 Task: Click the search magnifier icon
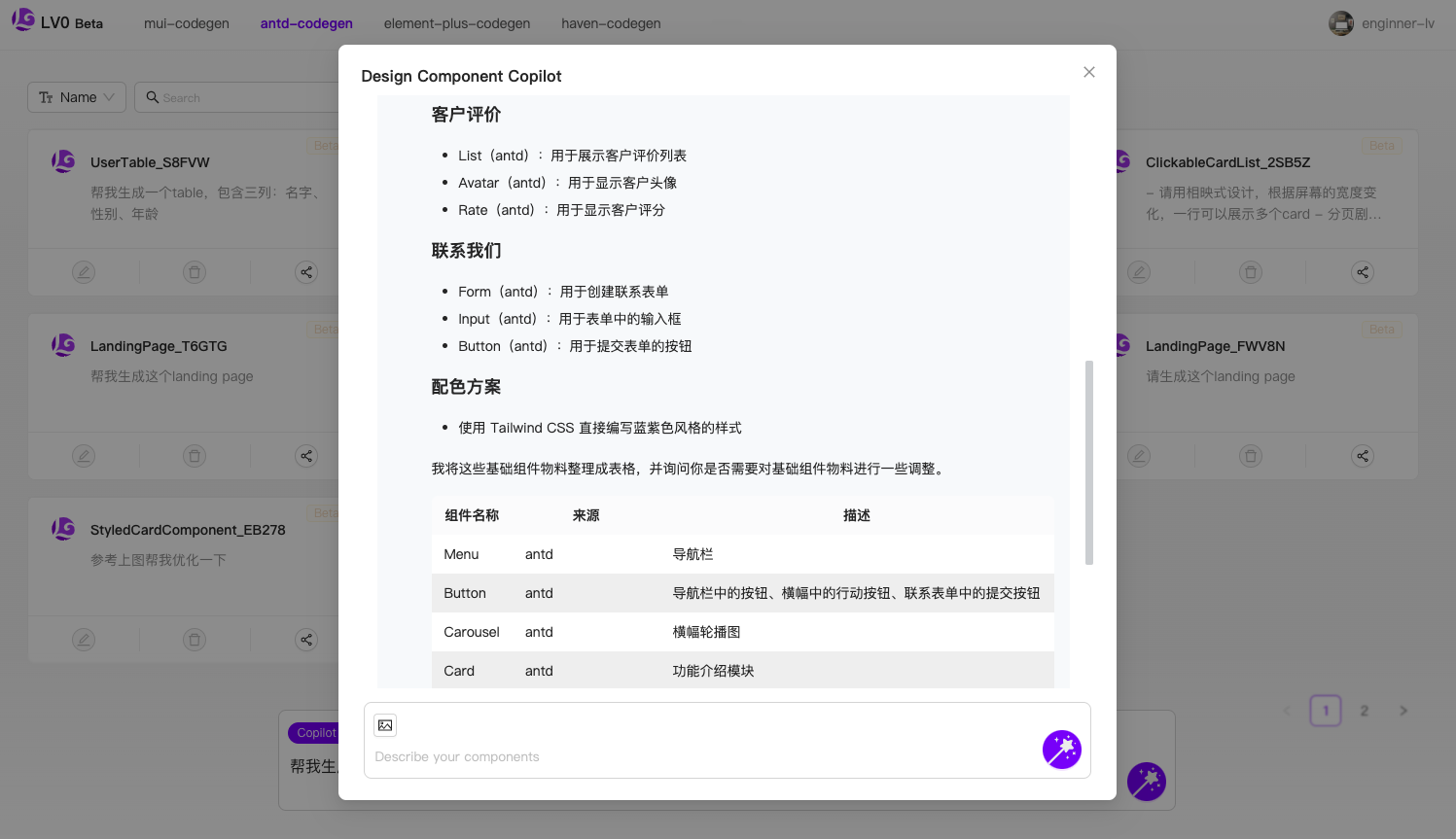(x=152, y=97)
